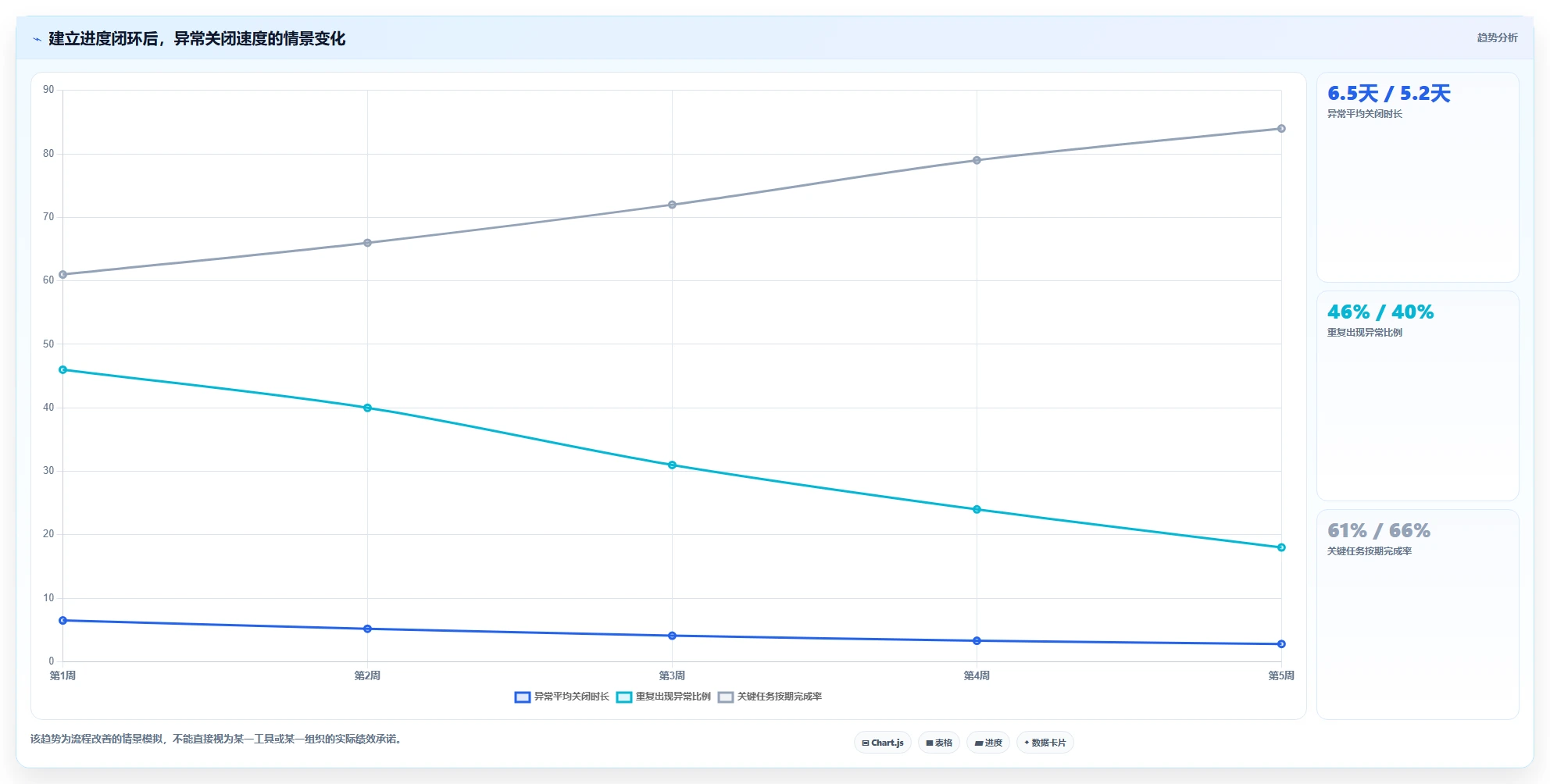Image resolution: width=1550 pixels, height=784 pixels.
Task: Click the blue data point at 第1周
Action: click(x=63, y=621)
